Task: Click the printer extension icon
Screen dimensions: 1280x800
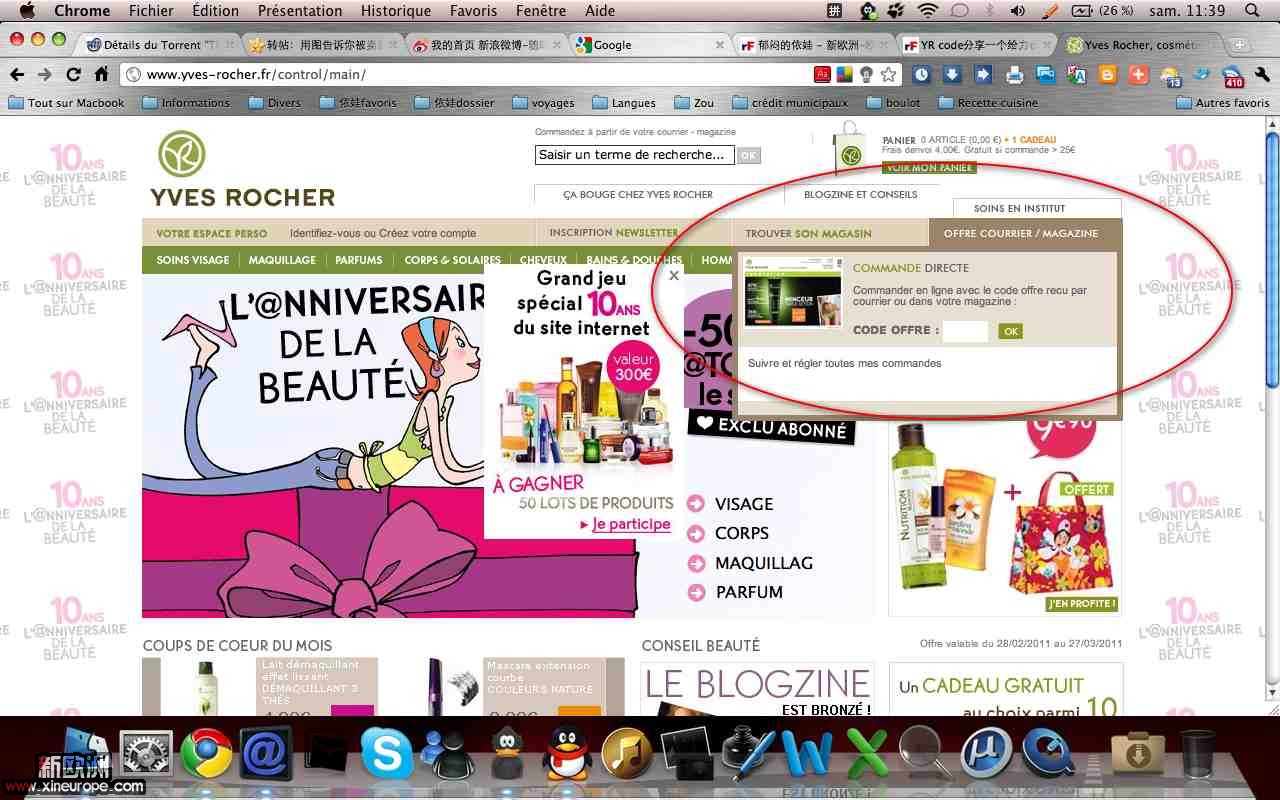Action: coord(1015,74)
